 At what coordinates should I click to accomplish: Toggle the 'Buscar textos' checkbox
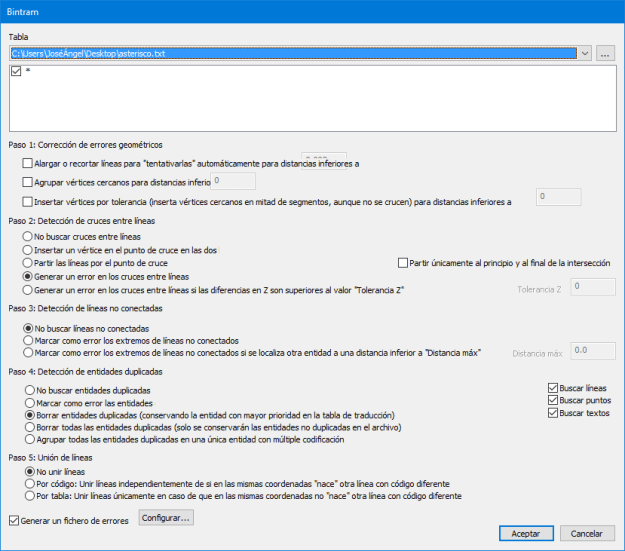pos(553,412)
